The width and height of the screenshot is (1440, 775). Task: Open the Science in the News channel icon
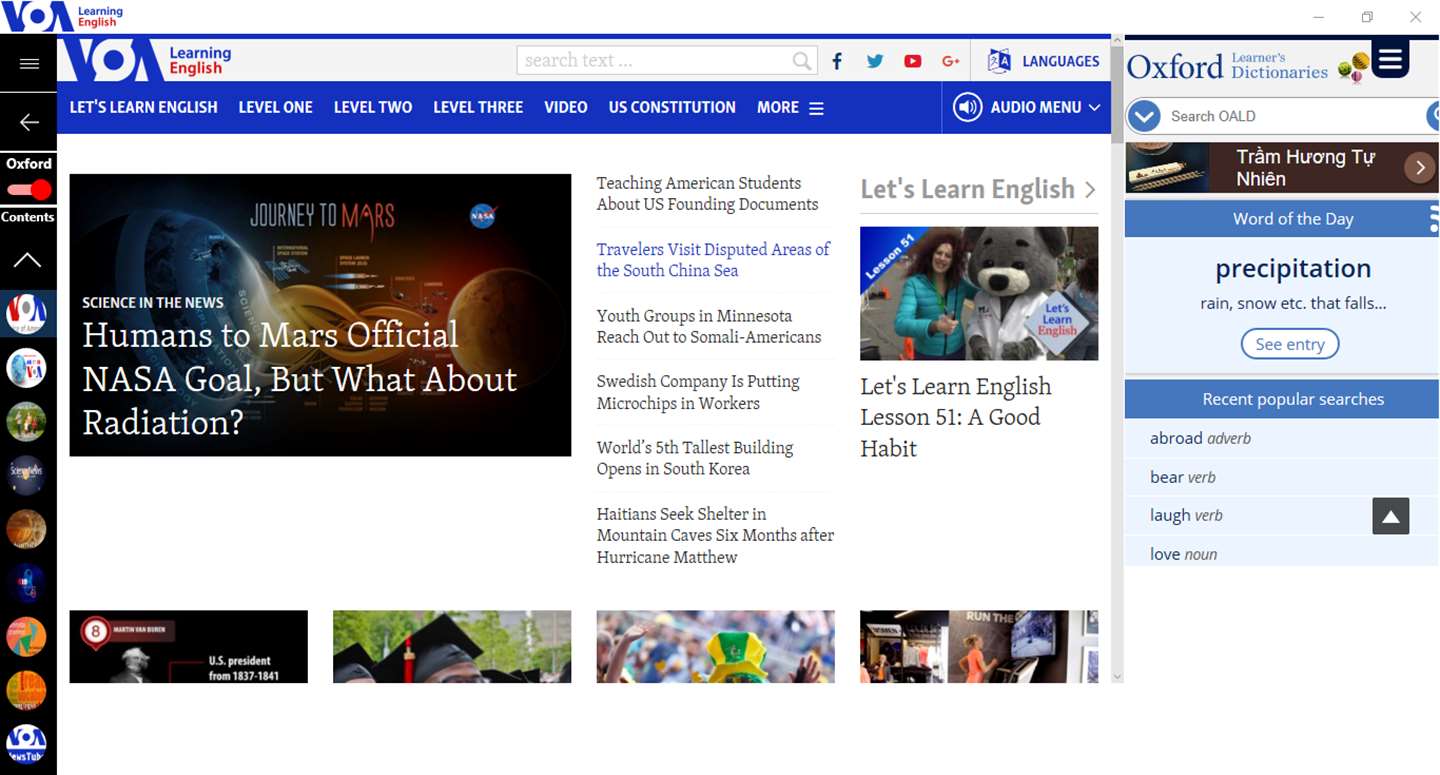[x=27, y=475]
